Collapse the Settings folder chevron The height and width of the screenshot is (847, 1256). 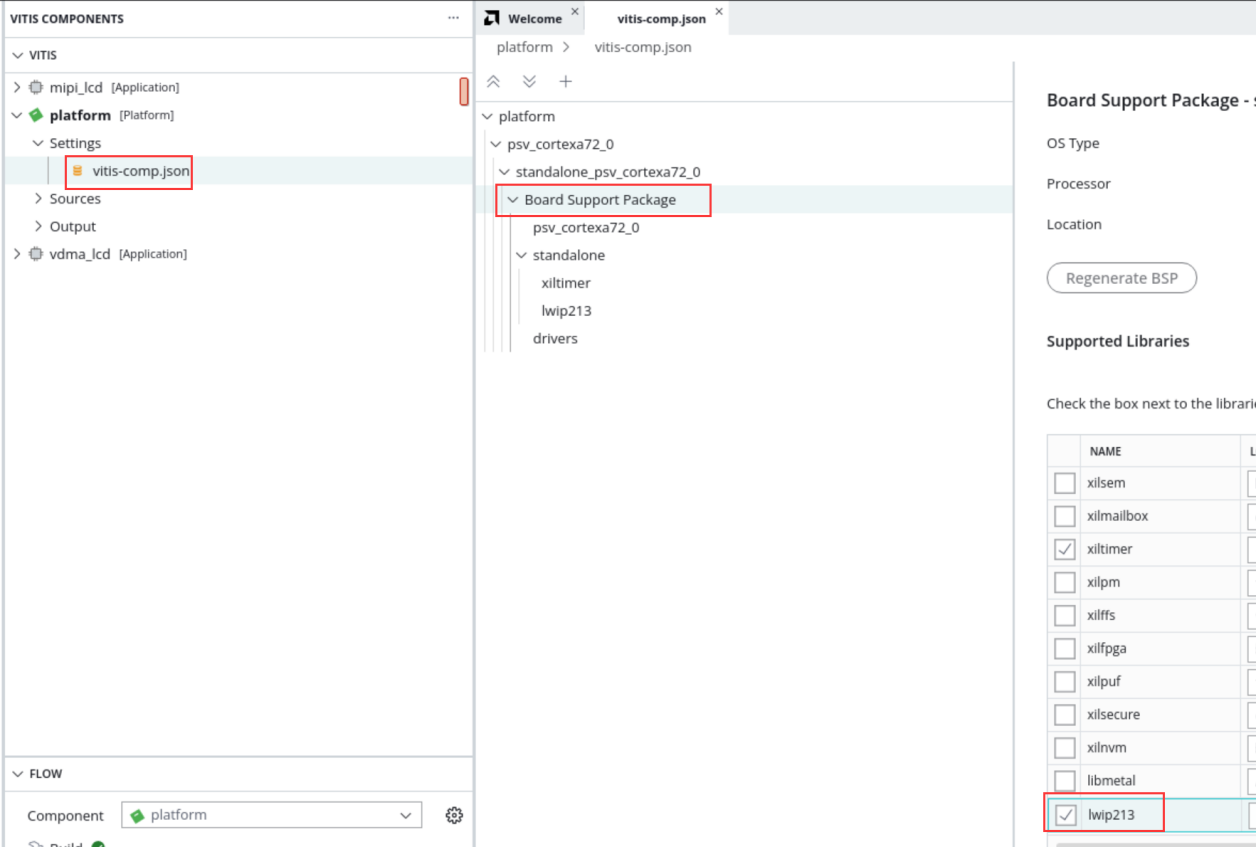pos(39,143)
